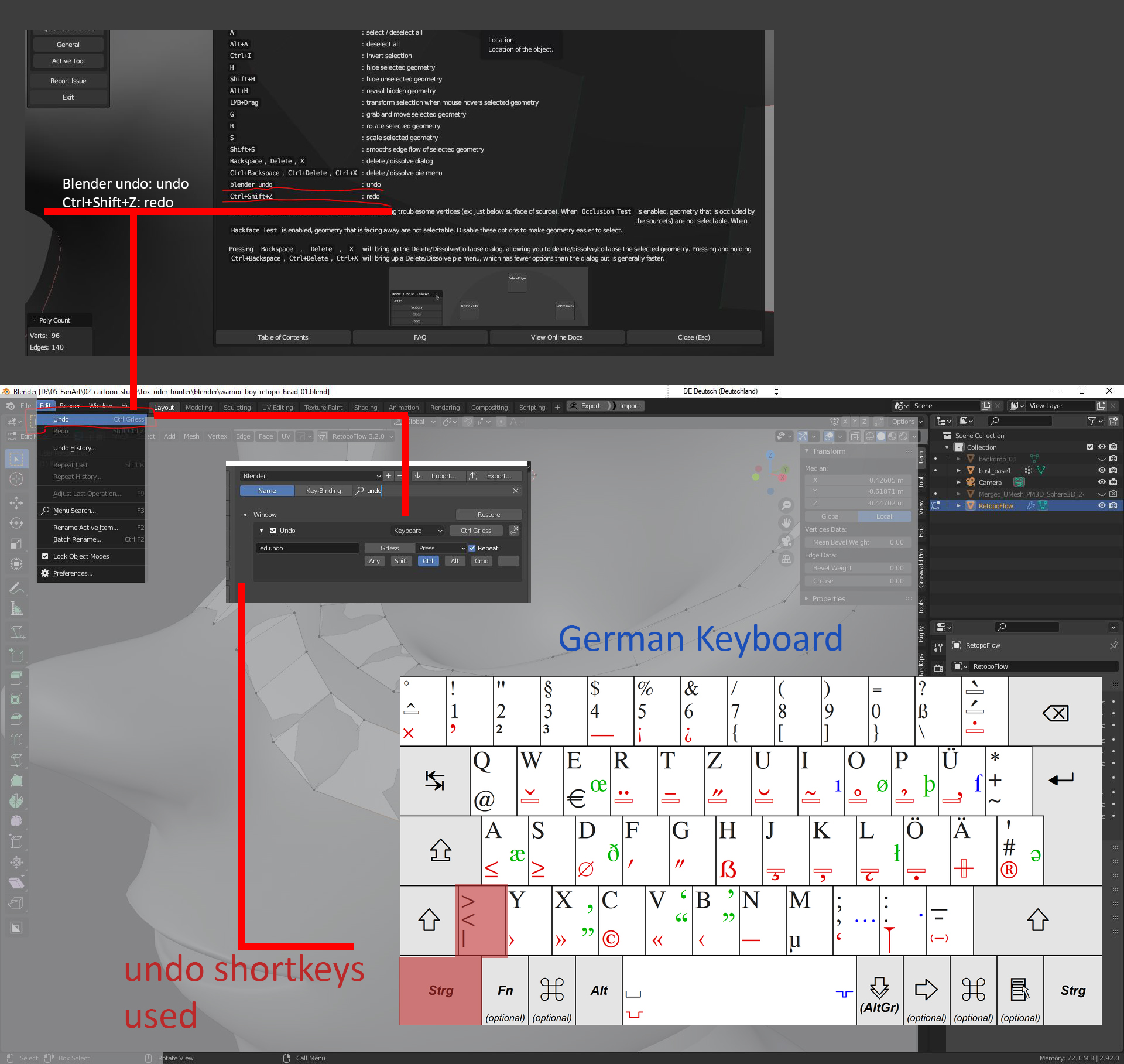Select Key-Binding search mode
Viewport: 1124px width, 1064px height.
[324, 491]
